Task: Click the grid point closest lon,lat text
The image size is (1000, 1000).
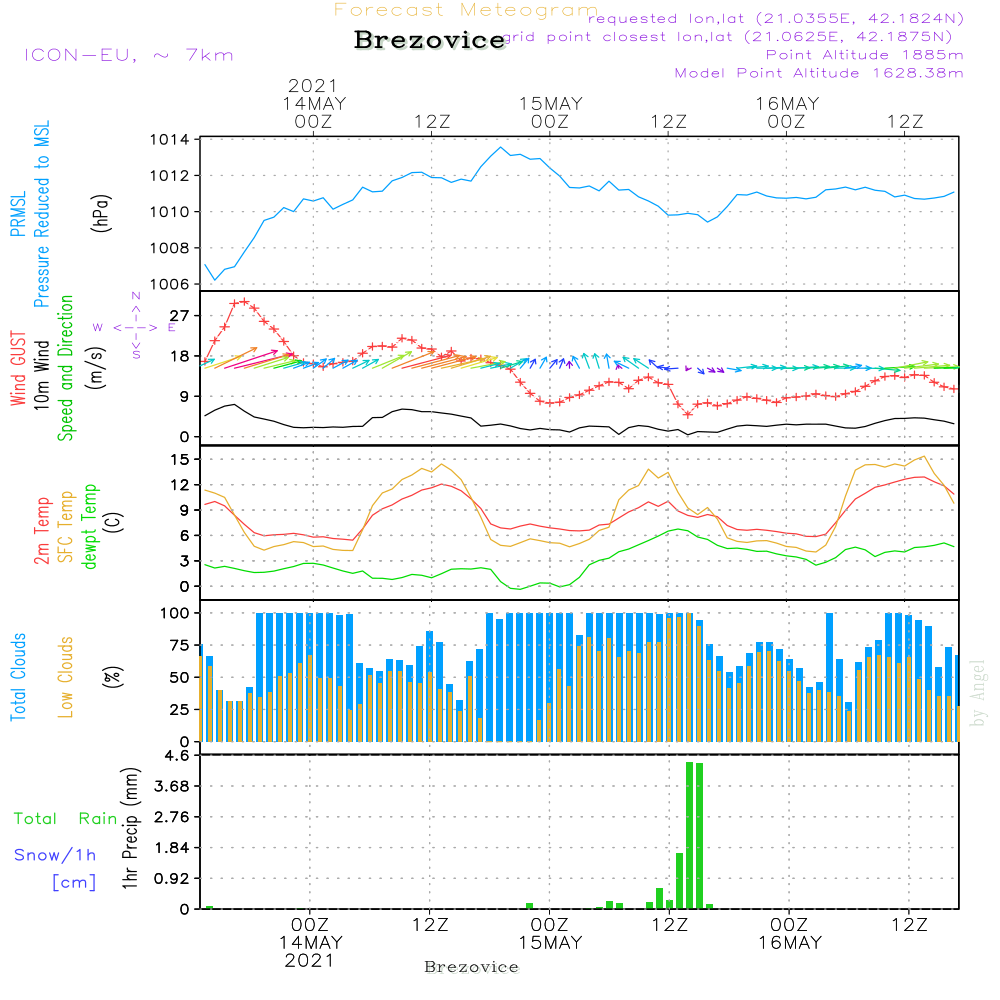Action: (x=728, y=37)
